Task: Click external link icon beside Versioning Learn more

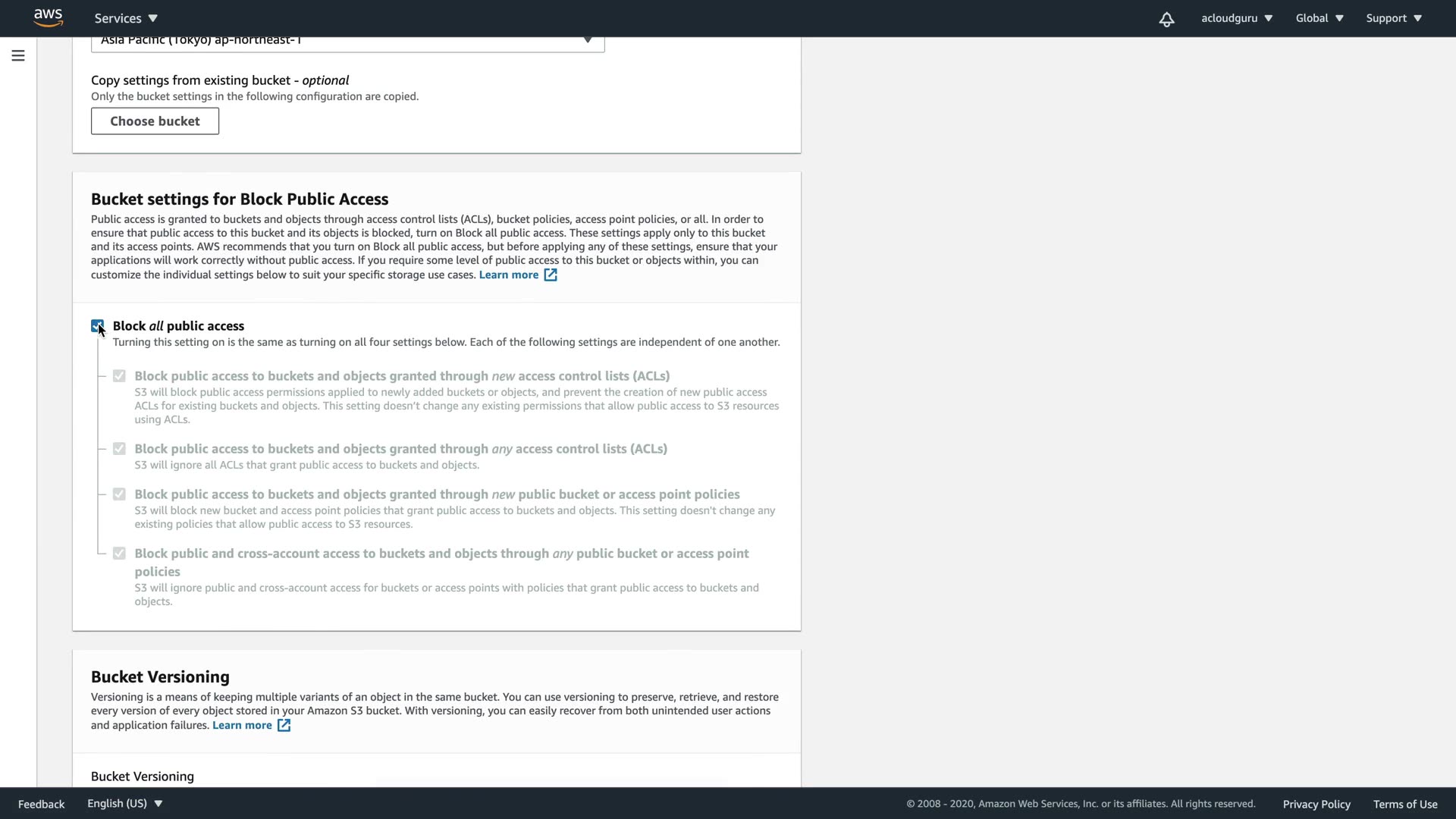Action: click(284, 726)
